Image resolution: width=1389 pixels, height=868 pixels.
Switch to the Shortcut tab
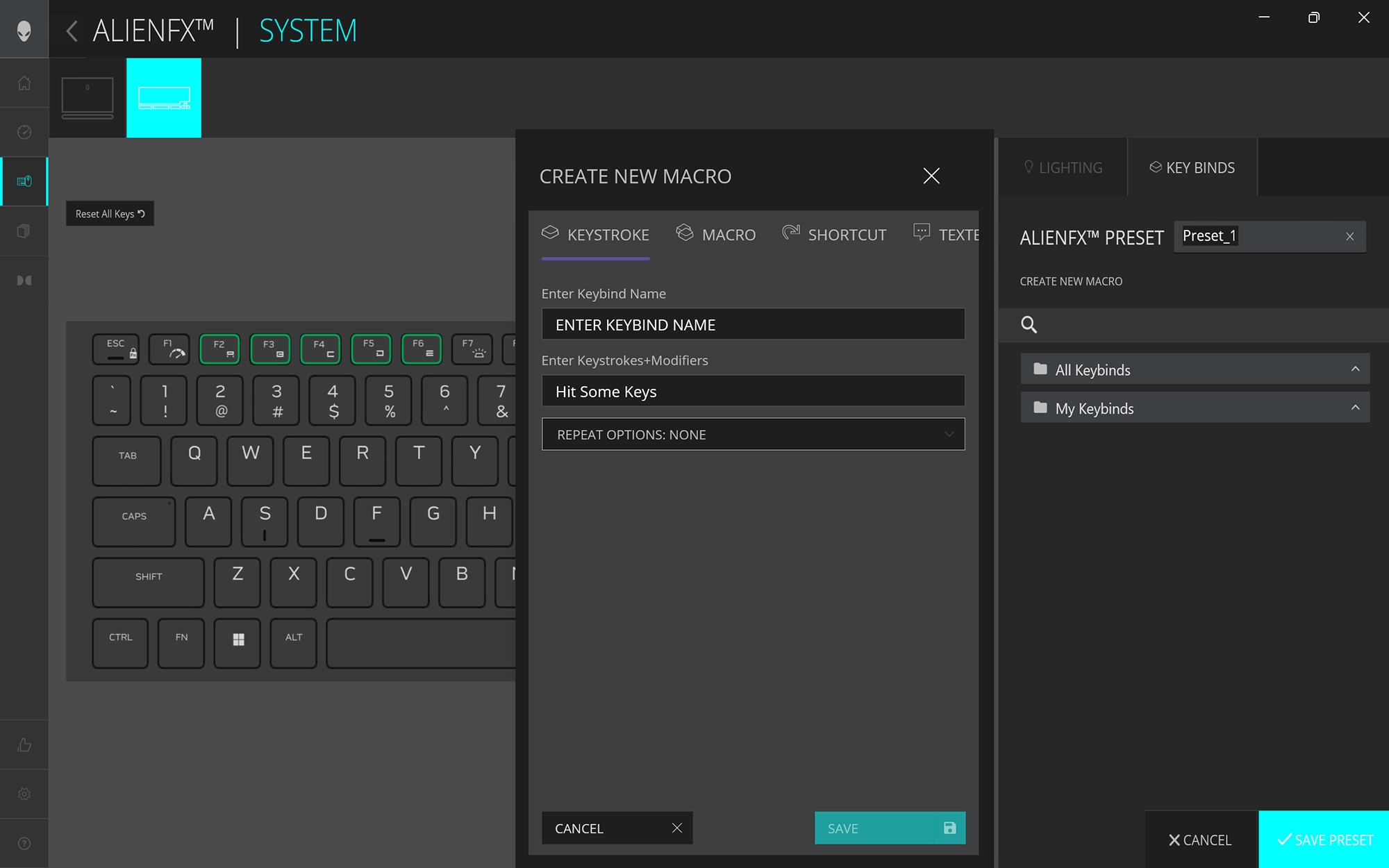pyautogui.click(x=834, y=235)
